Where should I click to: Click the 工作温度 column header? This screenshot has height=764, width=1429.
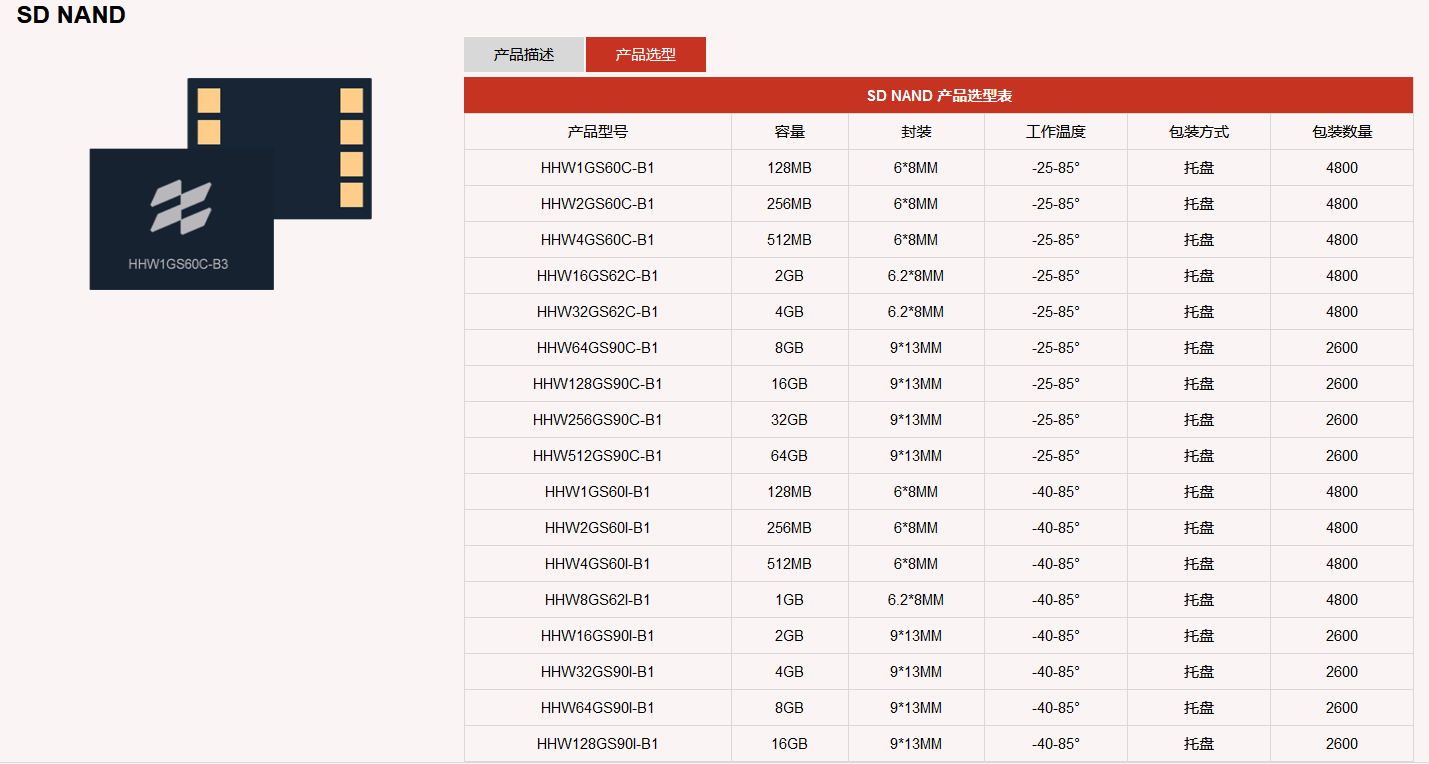1056,132
